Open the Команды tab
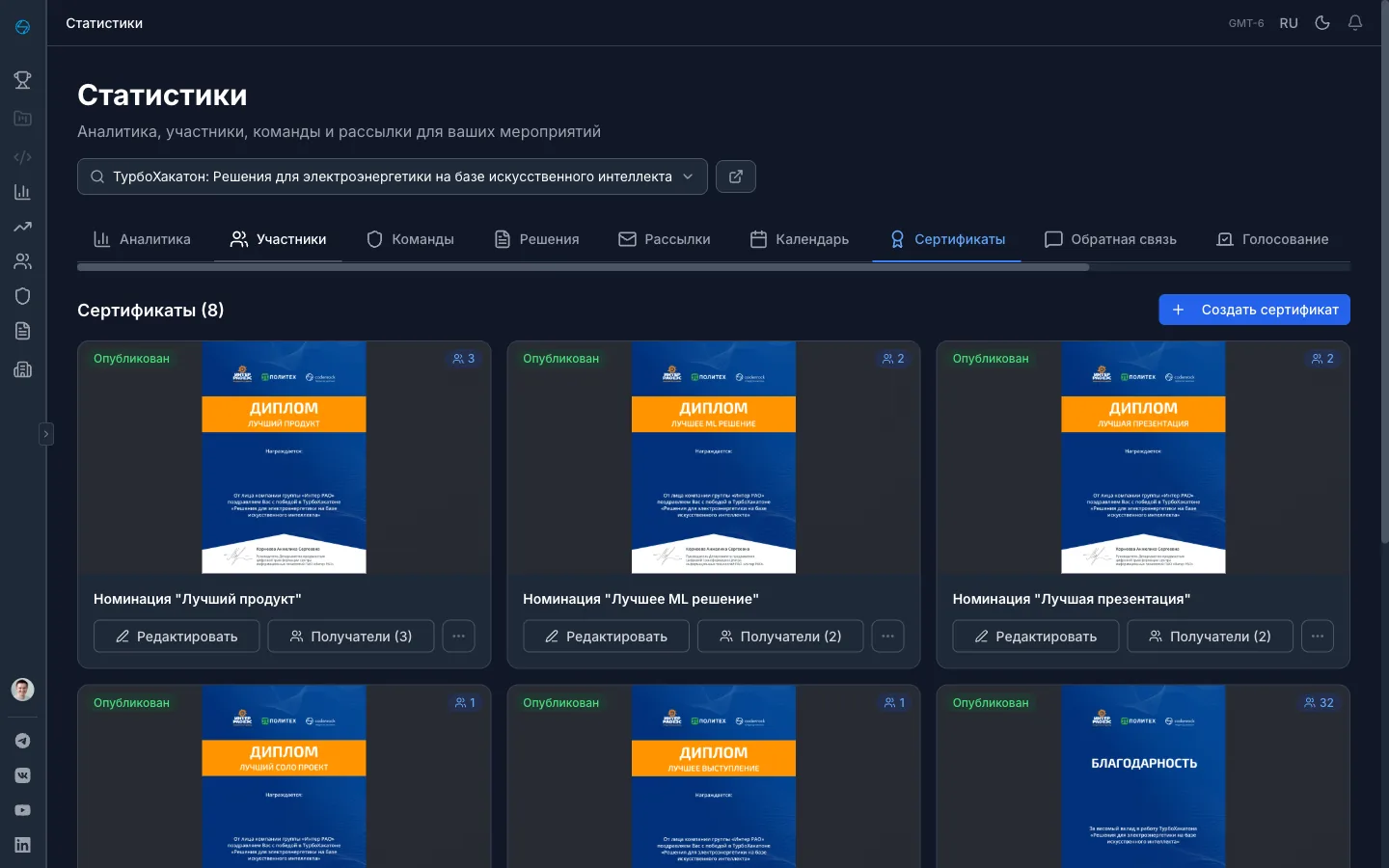Screen dimensions: 1389x868 pyautogui.click(x=410, y=239)
